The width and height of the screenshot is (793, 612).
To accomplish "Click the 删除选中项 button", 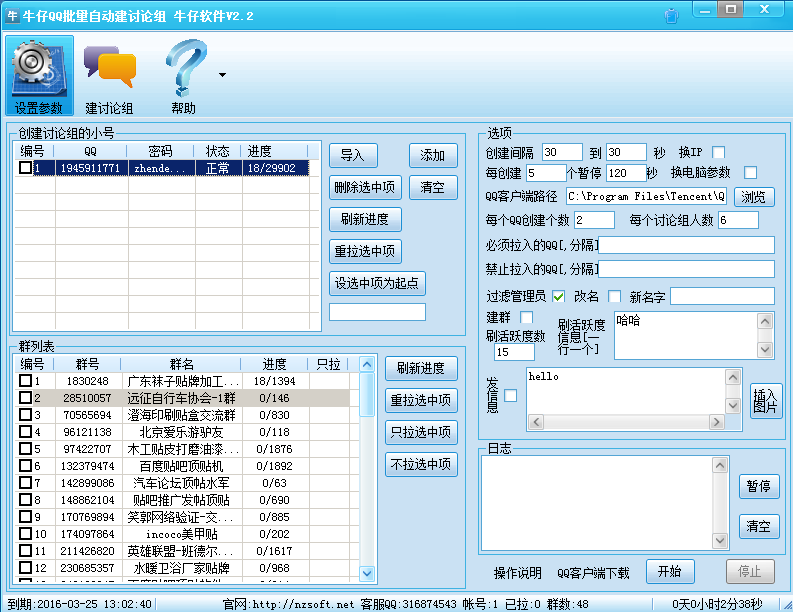I will pos(365,187).
